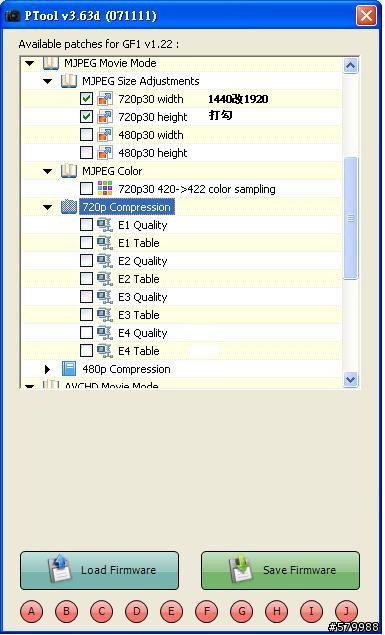385x635 pixels.
Task: Click the E1 Table patch icon
Action: pyautogui.click(x=105, y=243)
